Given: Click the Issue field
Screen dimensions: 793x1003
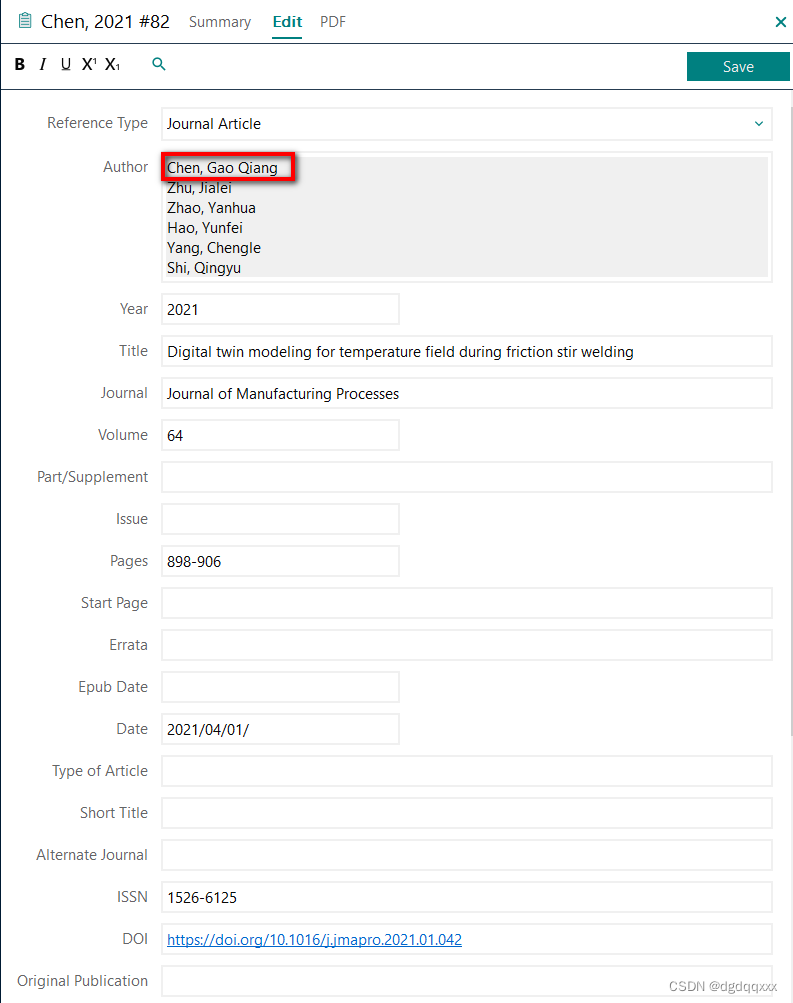Looking at the screenshot, I should coord(280,519).
